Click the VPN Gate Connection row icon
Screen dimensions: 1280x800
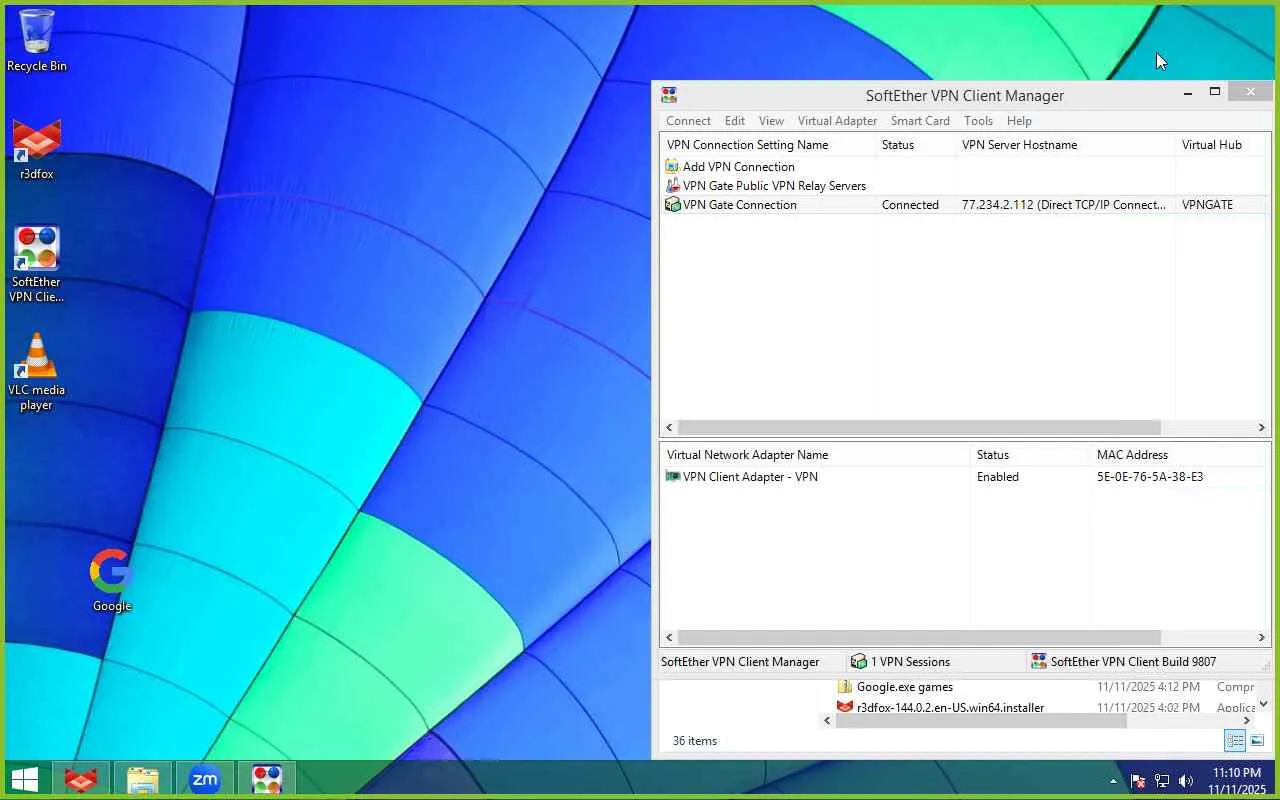click(672, 205)
